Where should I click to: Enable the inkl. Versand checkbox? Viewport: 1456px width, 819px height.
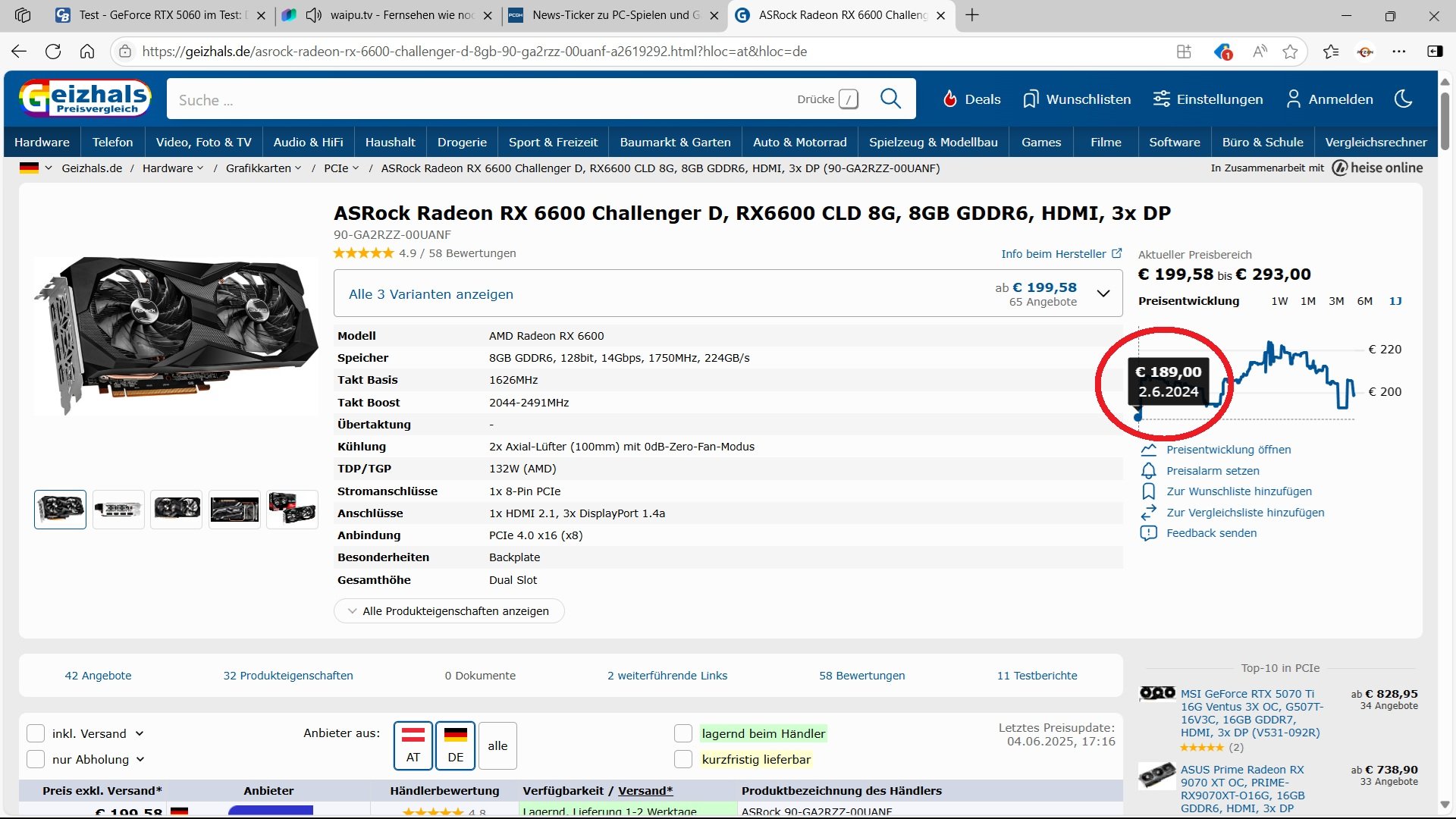coord(36,733)
